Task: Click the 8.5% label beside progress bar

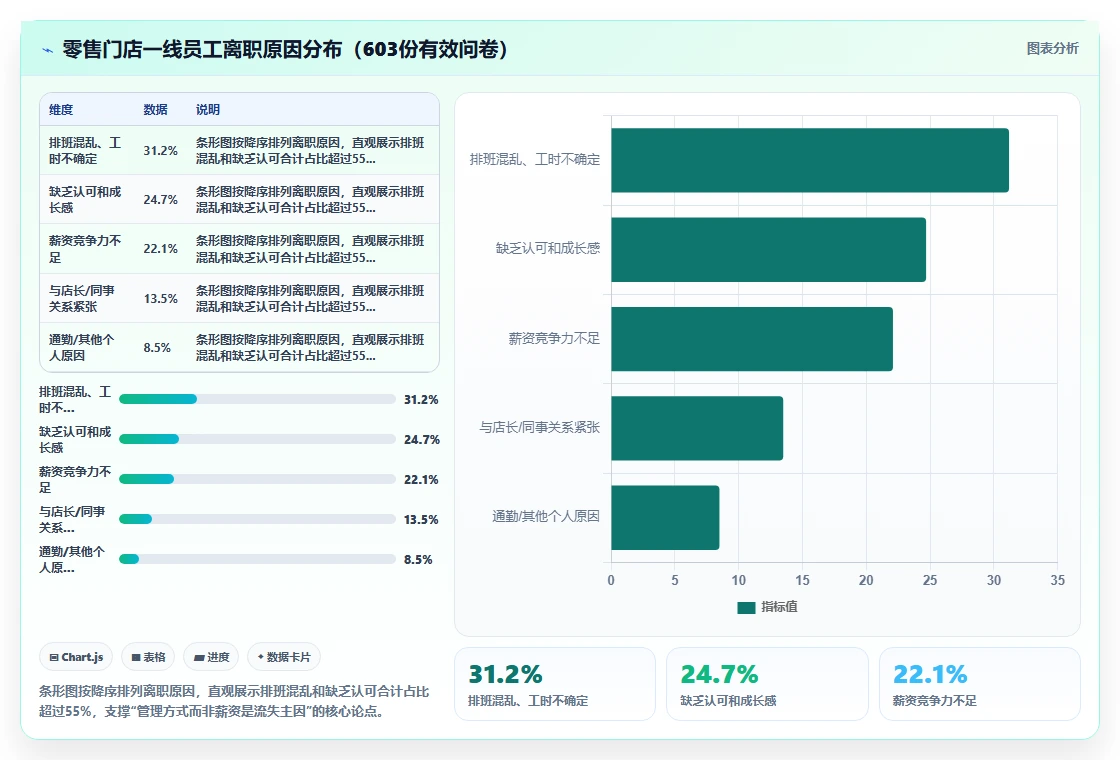Action: coord(418,559)
